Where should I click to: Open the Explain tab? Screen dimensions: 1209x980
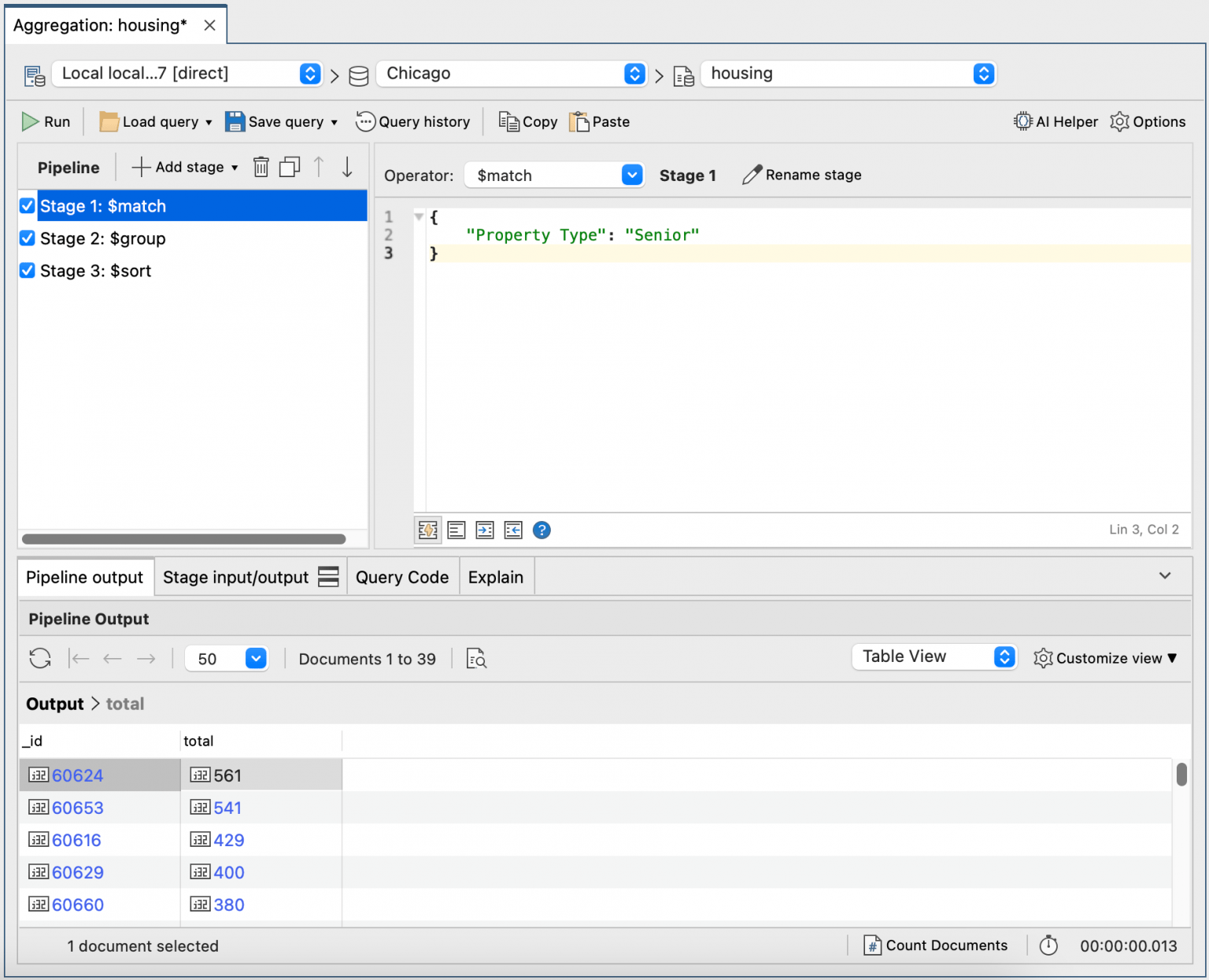pos(495,577)
